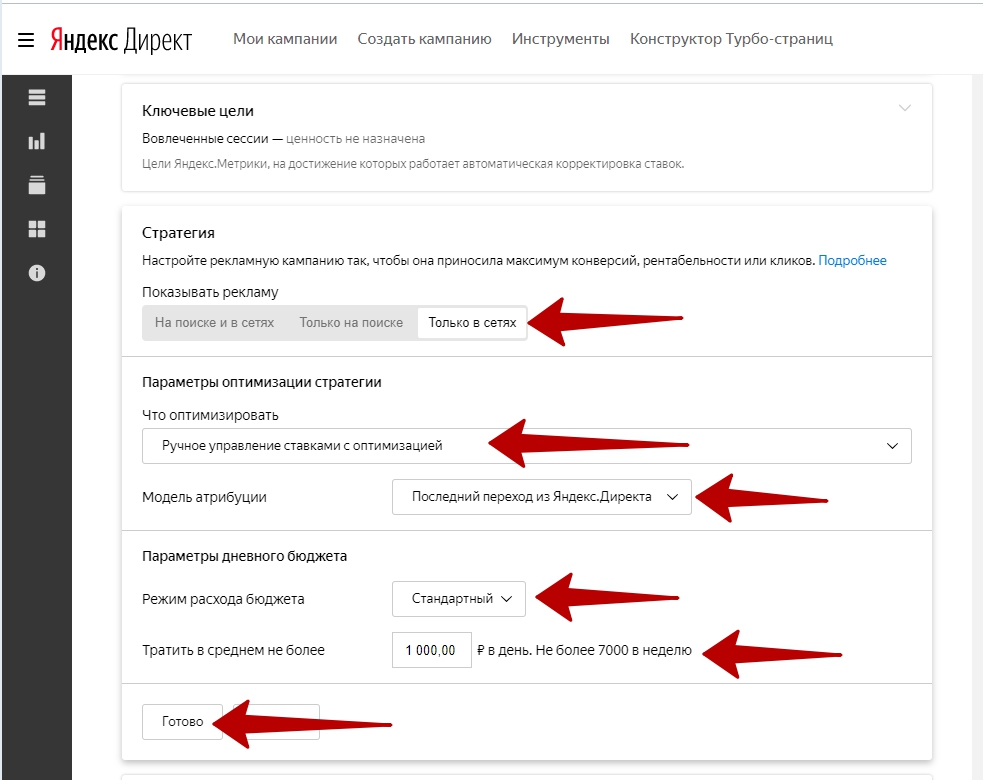Image resolution: width=983 pixels, height=780 pixels.
Task: Click the Яндекс Директ logo
Action: pyautogui.click(x=121, y=40)
